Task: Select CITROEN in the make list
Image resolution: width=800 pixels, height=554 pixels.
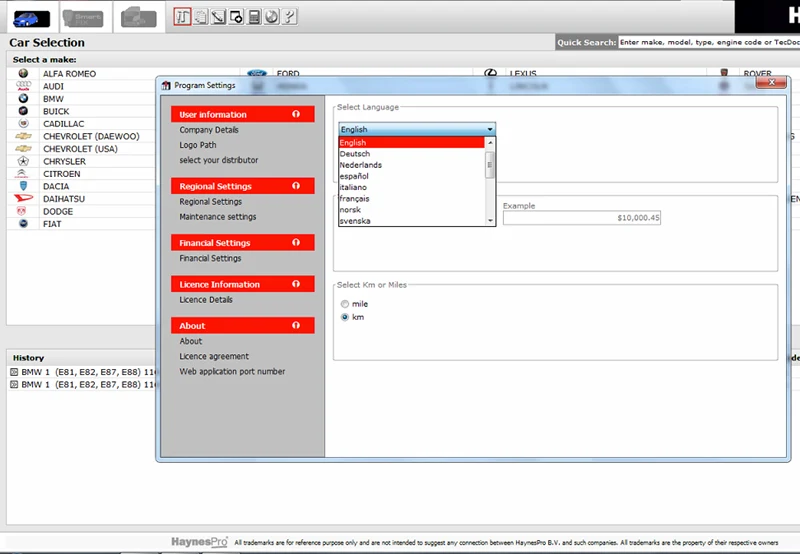Action: coord(61,174)
